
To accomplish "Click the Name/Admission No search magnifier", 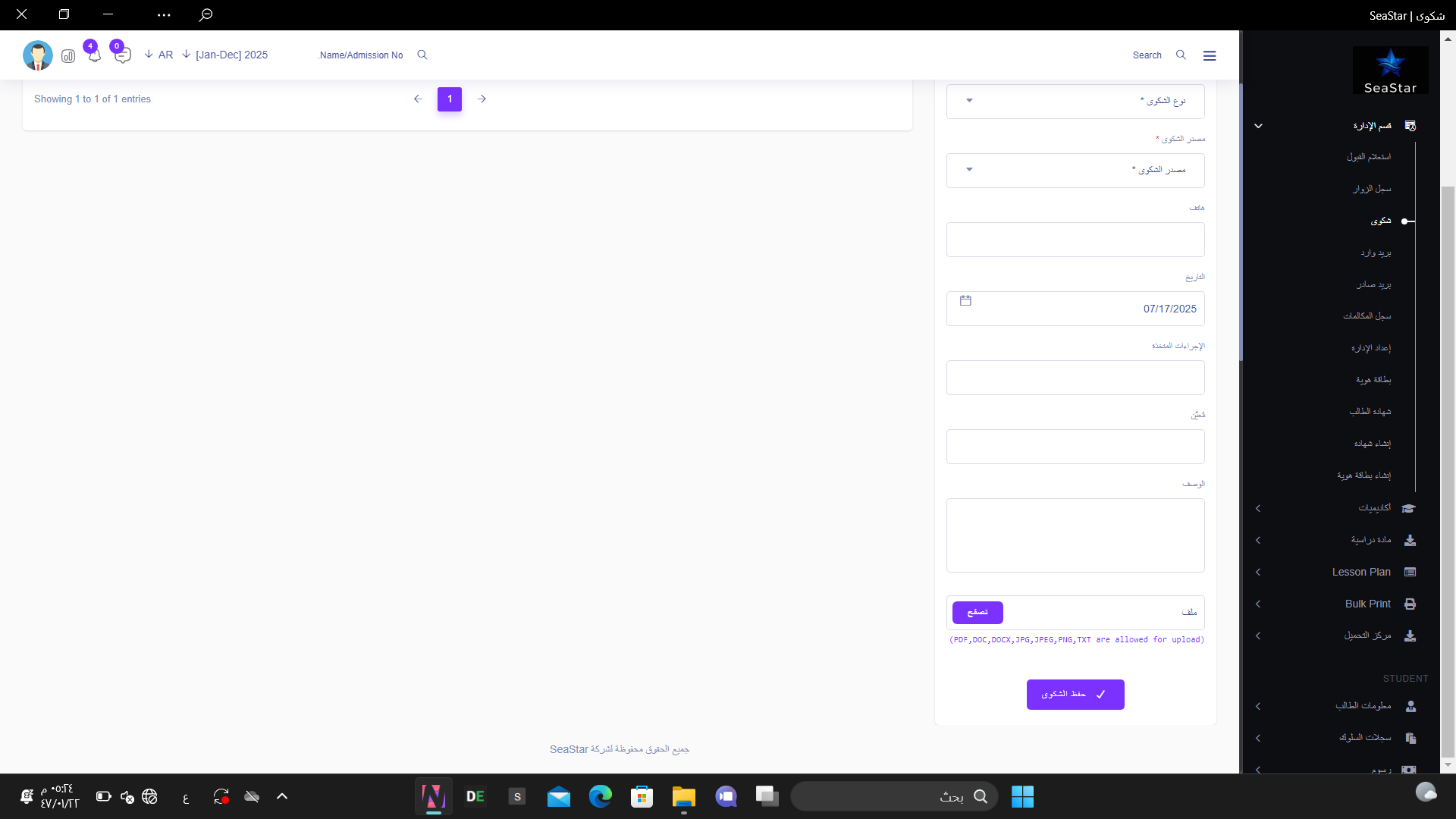I will (422, 55).
